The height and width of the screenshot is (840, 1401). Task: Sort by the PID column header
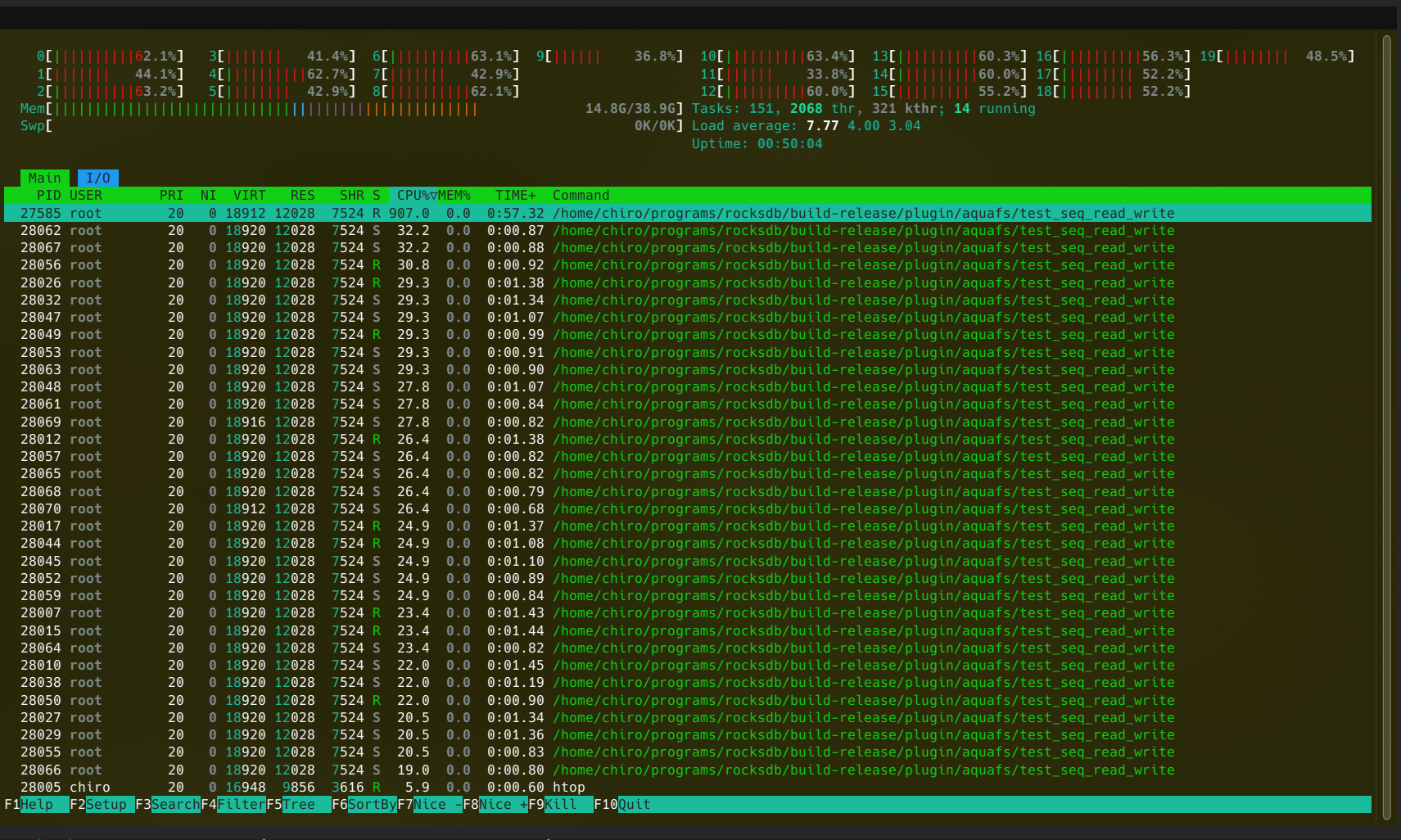click(x=48, y=196)
